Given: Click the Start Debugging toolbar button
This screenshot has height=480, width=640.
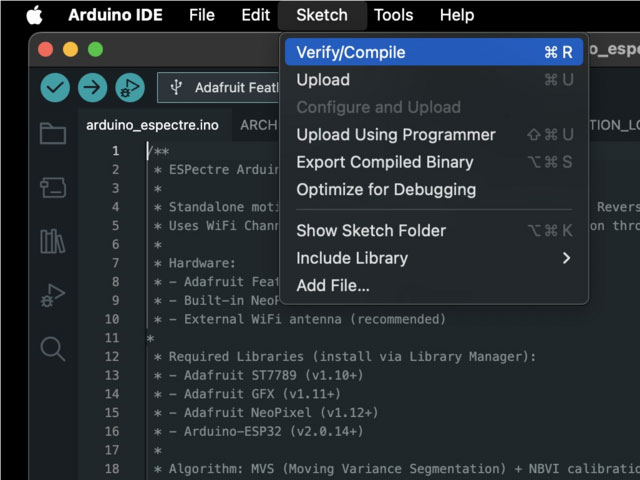Looking at the screenshot, I should point(130,87).
